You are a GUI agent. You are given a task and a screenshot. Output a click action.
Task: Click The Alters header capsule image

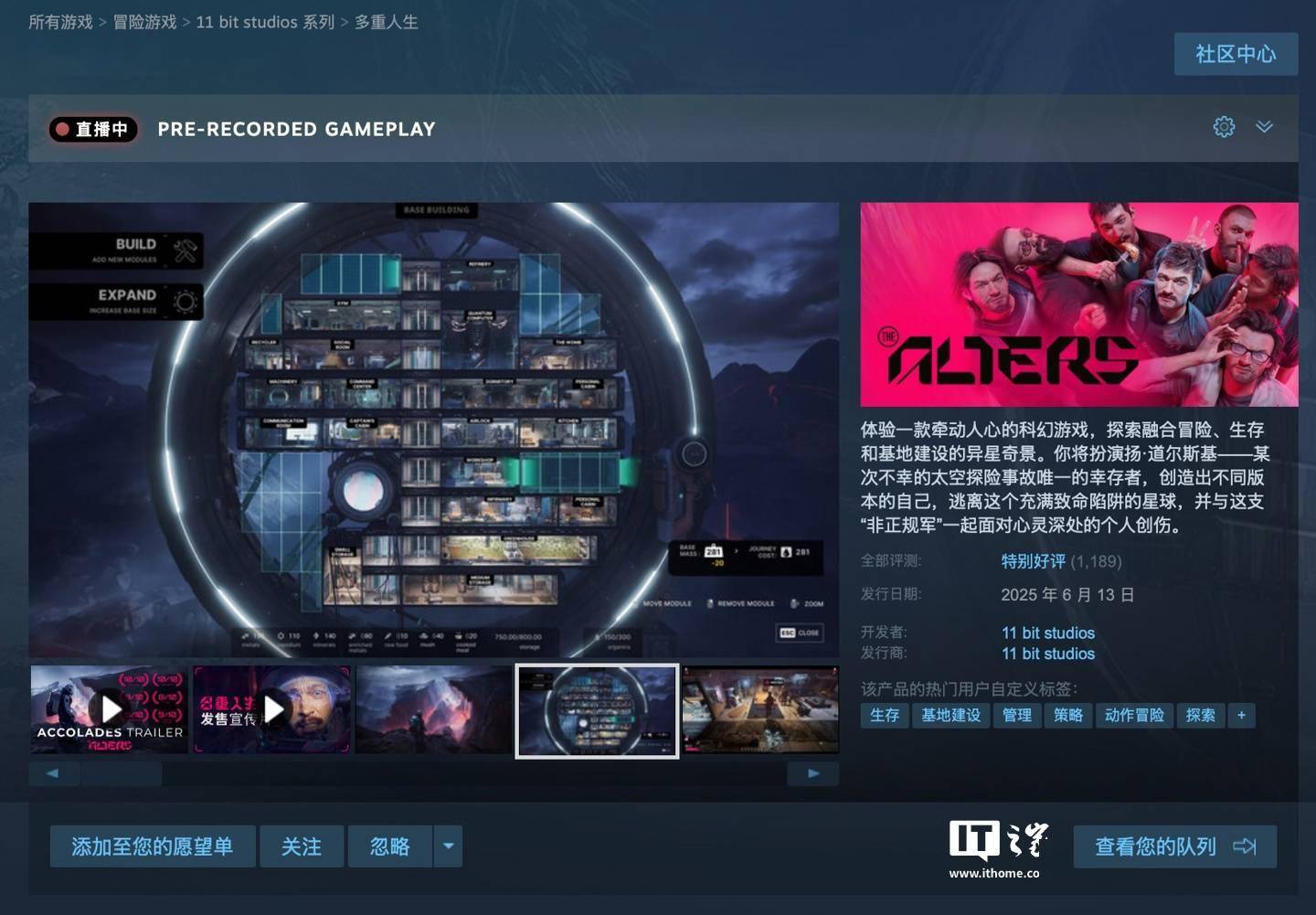pos(1079,304)
